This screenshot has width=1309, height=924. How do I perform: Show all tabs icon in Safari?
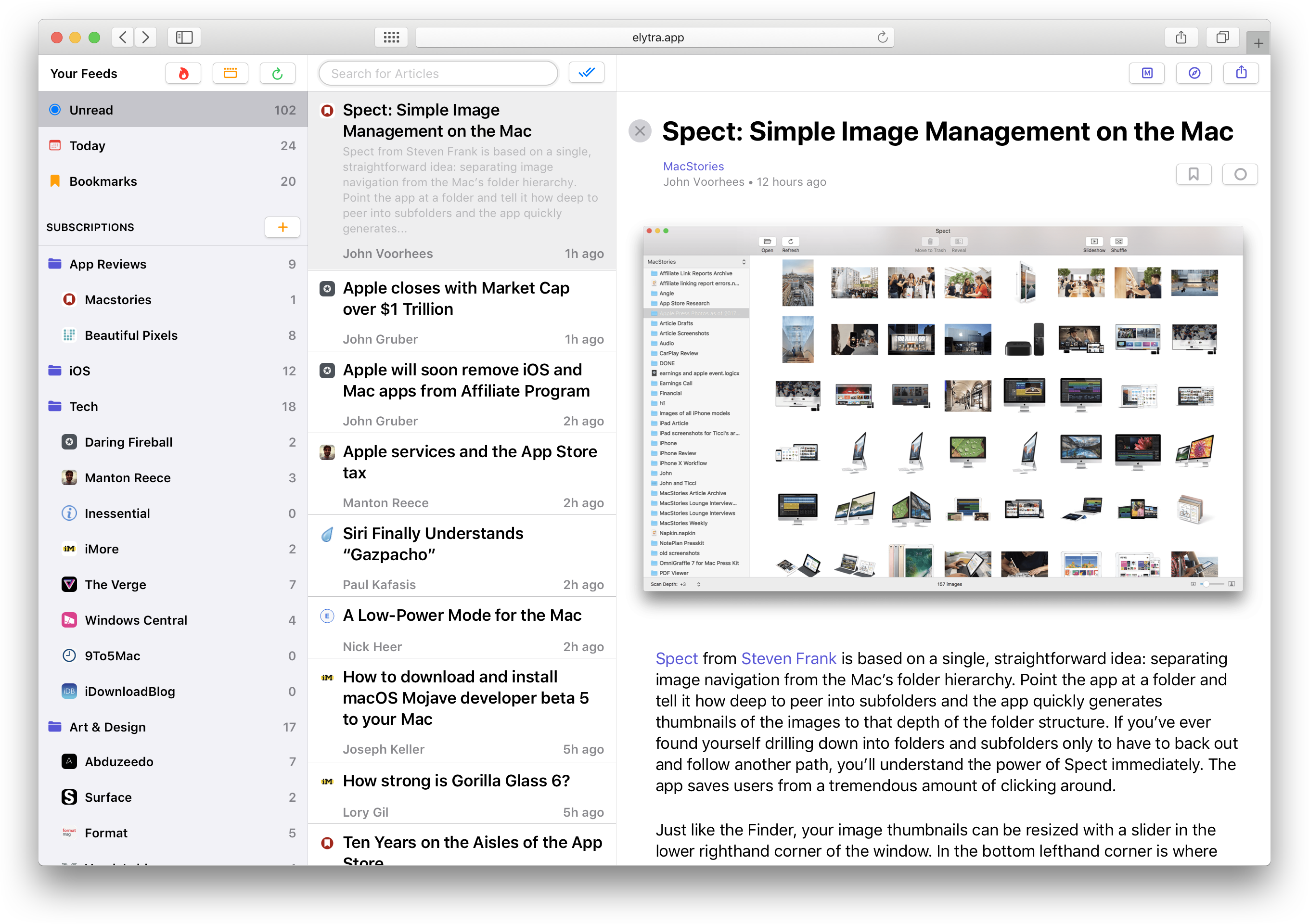(x=1222, y=38)
